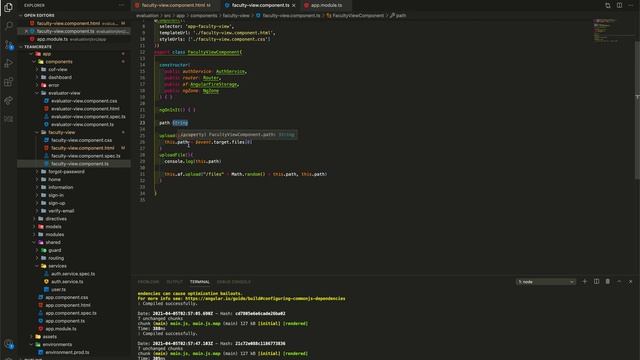The image size is (640, 360).
Task: Open faculty-view.component.css in the tree
Action: (81, 140)
